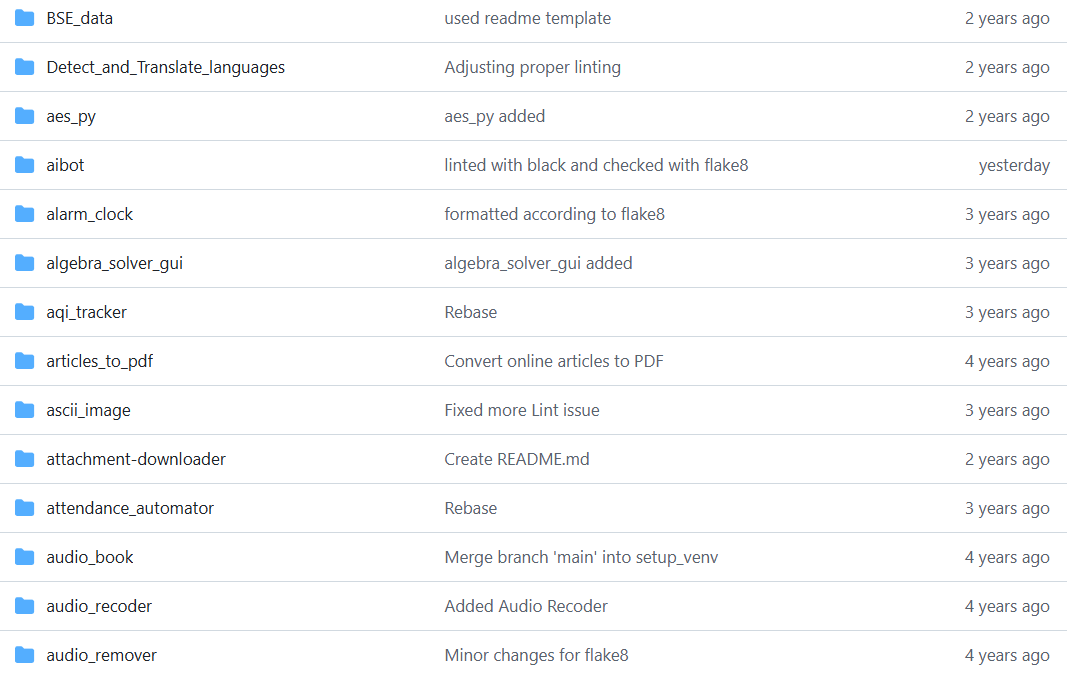The image size is (1067, 676).
Task: Open the algebra_solver_gui directory
Action: click(x=114, y=263)
